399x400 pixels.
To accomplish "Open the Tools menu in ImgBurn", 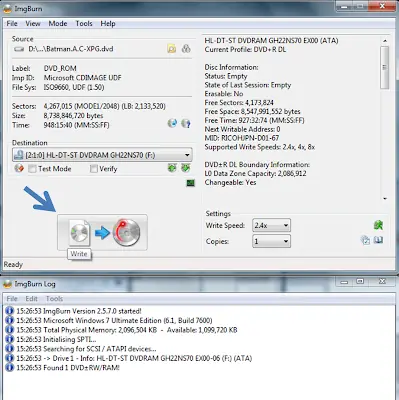I will pyautogui.click(x=84, y=24).
